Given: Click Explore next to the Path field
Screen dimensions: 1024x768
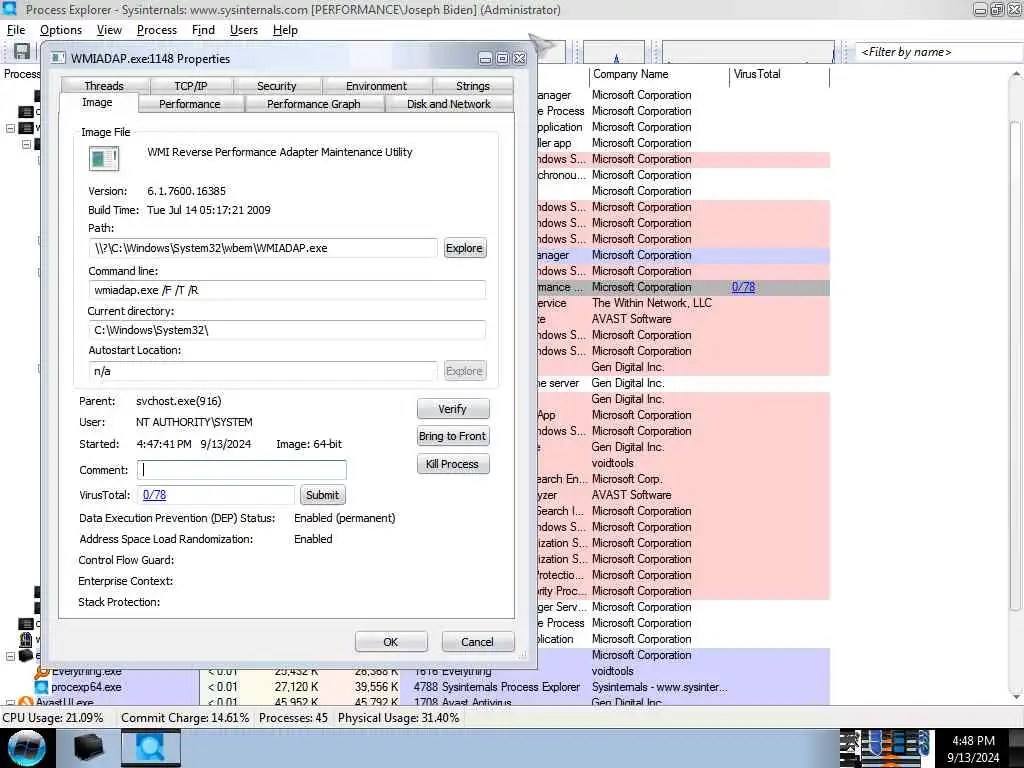Looking at the screenshot, I should 464,248.
